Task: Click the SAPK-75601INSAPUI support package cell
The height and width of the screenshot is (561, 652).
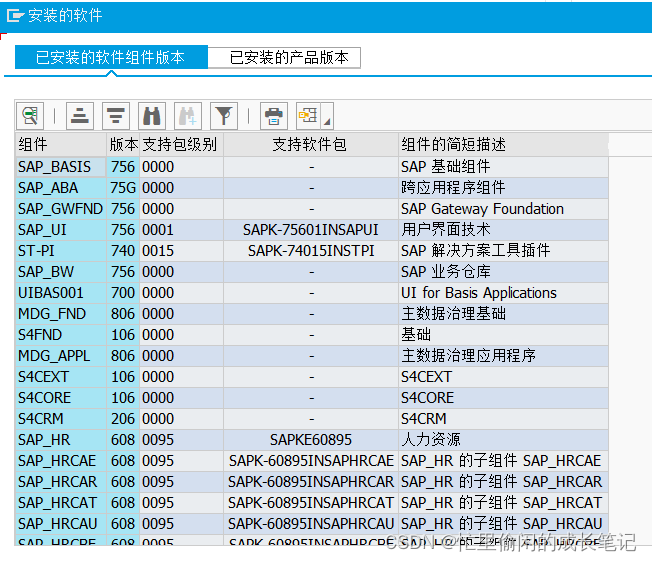Action: (x=311, y=230)
